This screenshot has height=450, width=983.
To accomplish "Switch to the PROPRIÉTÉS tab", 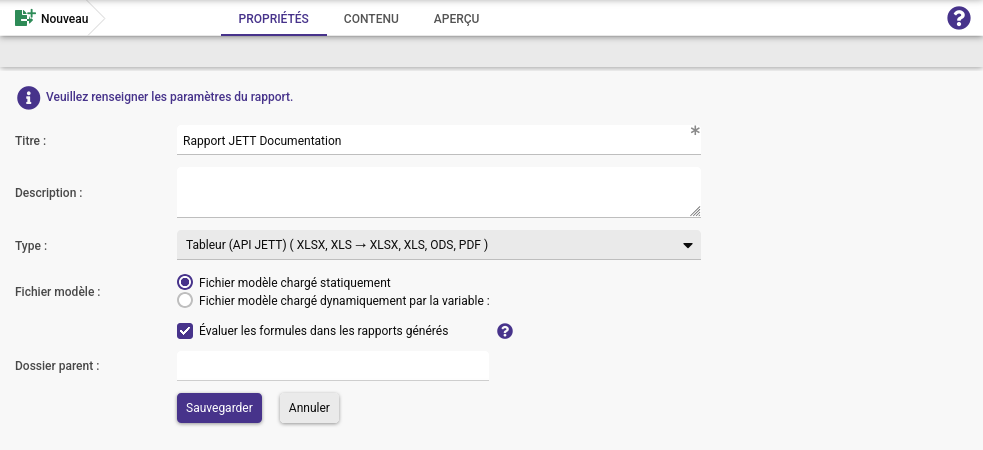I will (x=273, y=19).
